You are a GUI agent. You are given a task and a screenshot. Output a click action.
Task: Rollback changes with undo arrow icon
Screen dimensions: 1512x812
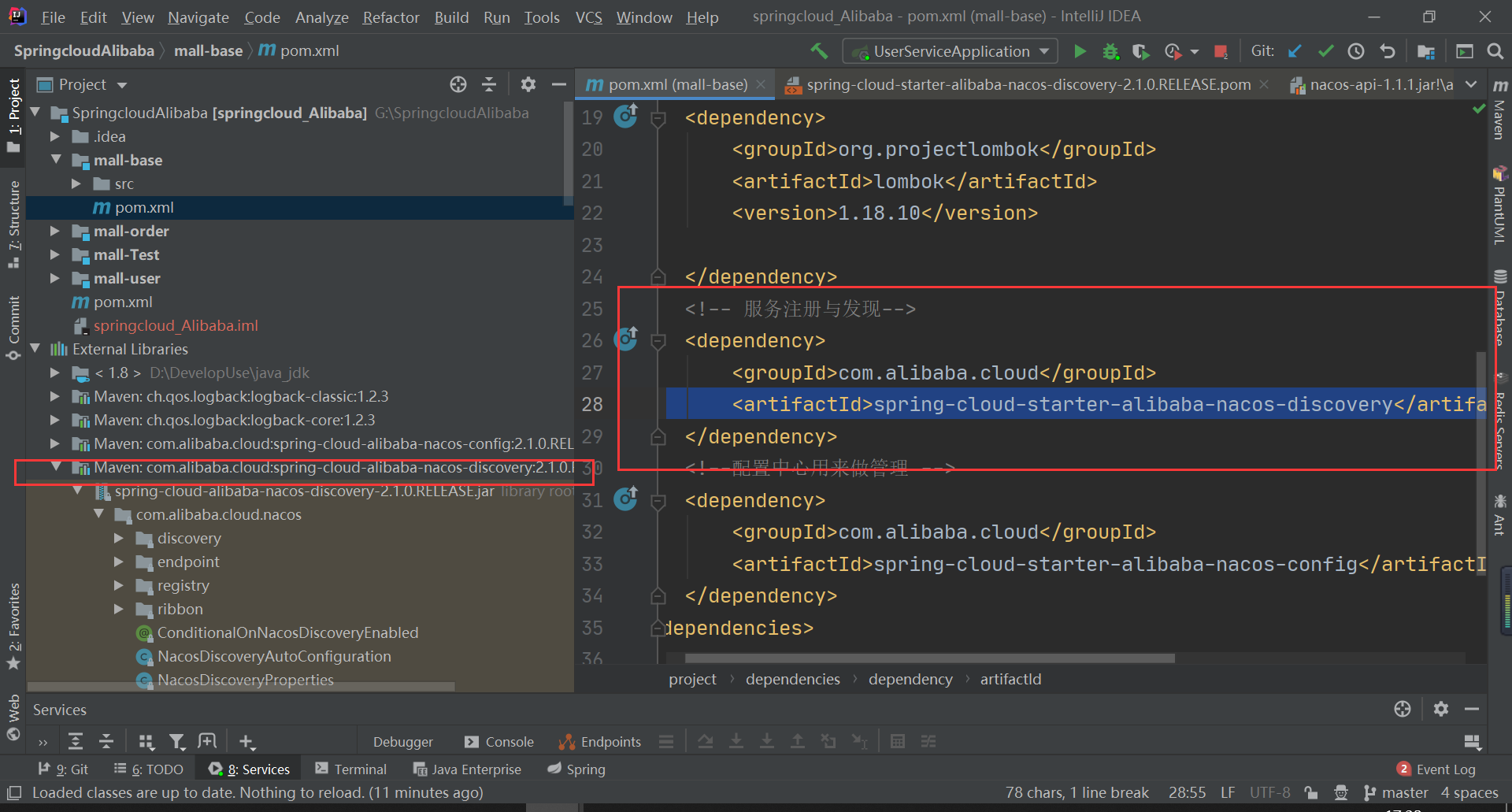pyautogui.click(x=1388, y=51)
